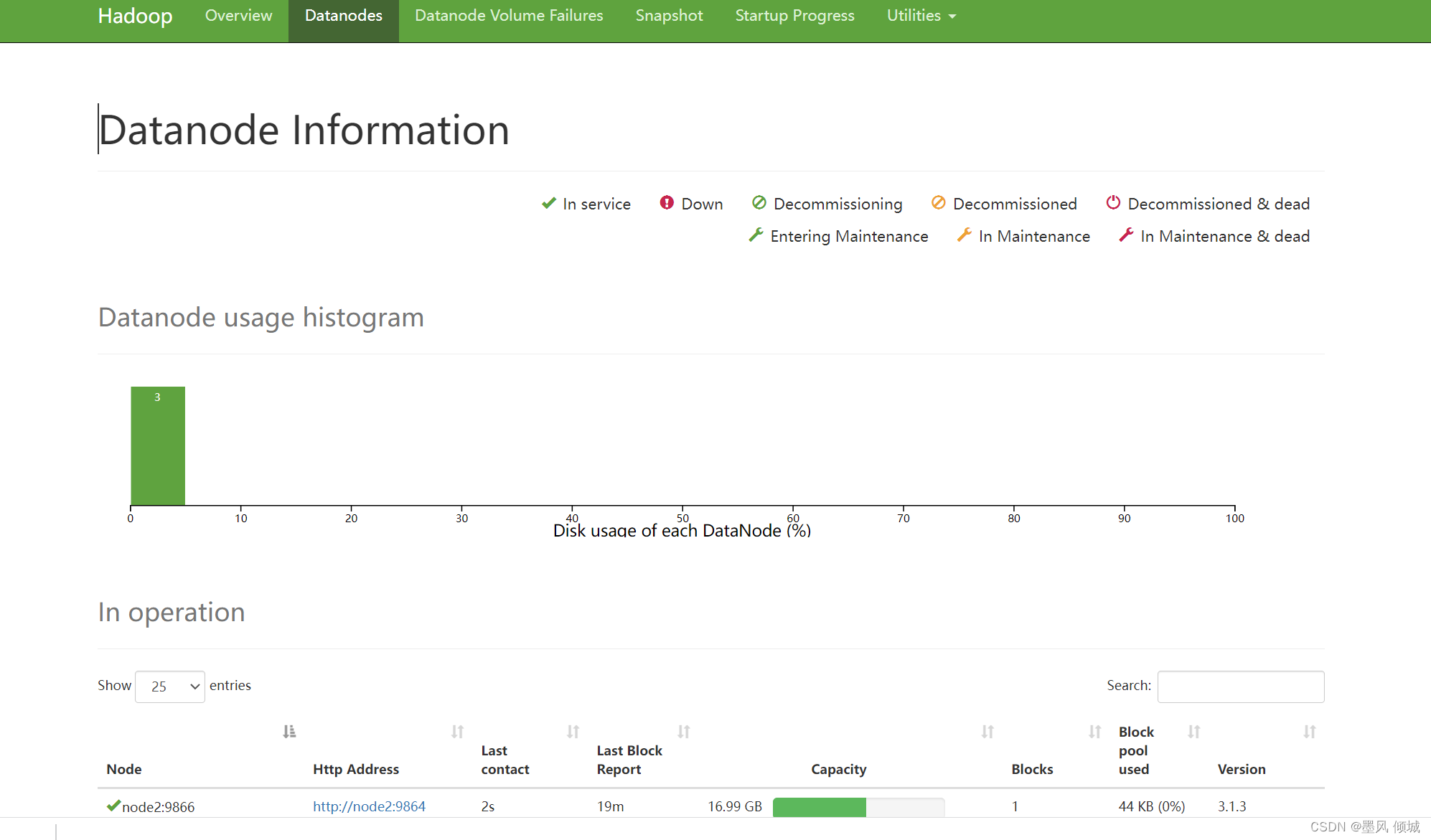Click the Version column header
This screenshot has height=840, width=1431.
1242,769
